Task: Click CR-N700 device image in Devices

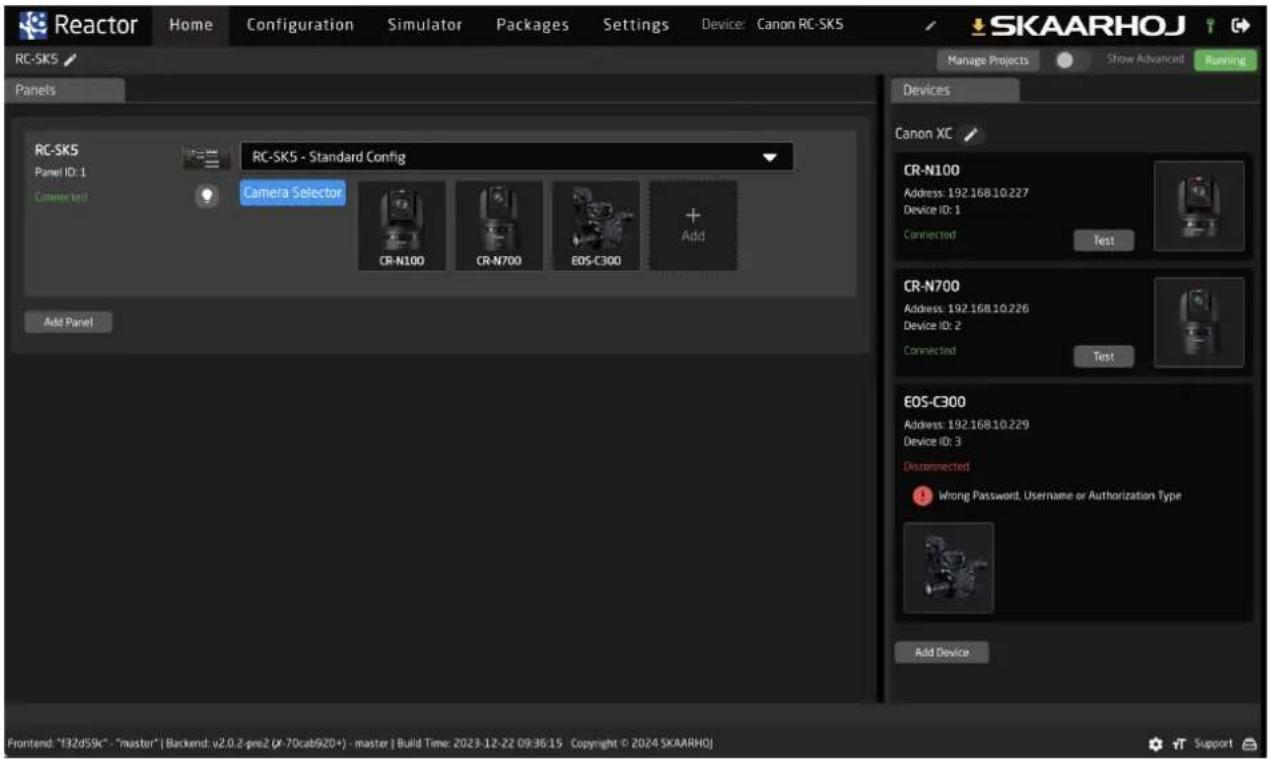Action: [1199, 322]
